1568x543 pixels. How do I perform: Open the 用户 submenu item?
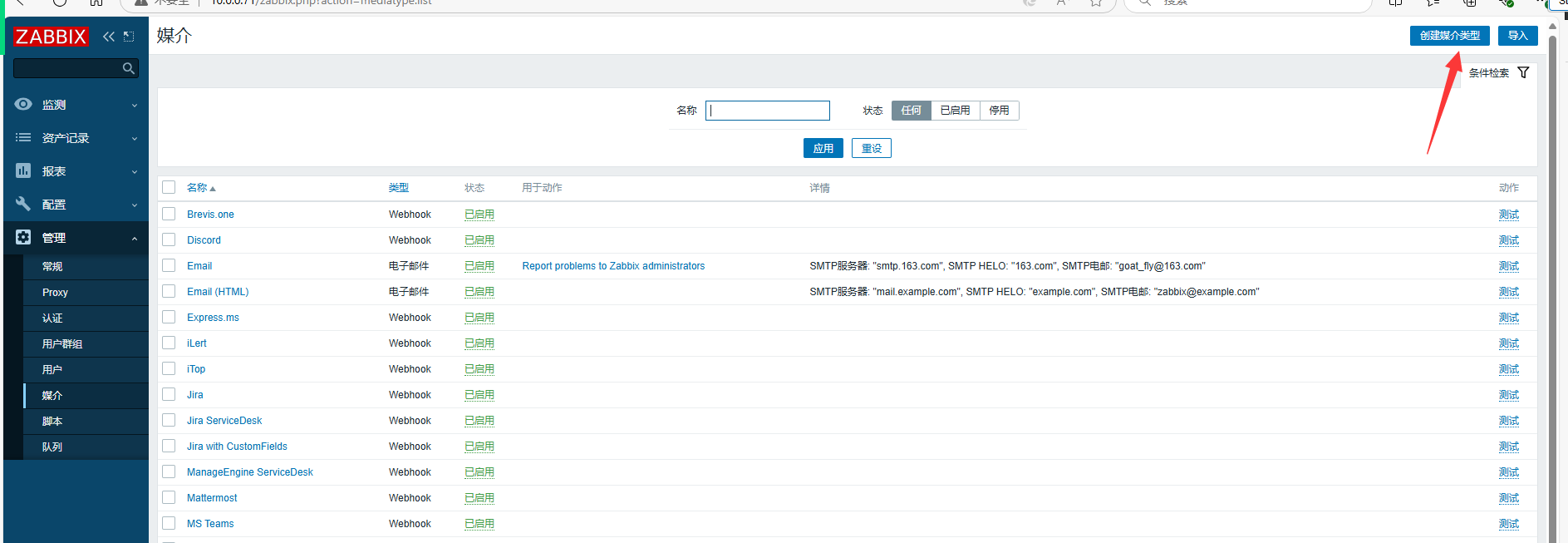pyautogui.click(x=87, y=369)
